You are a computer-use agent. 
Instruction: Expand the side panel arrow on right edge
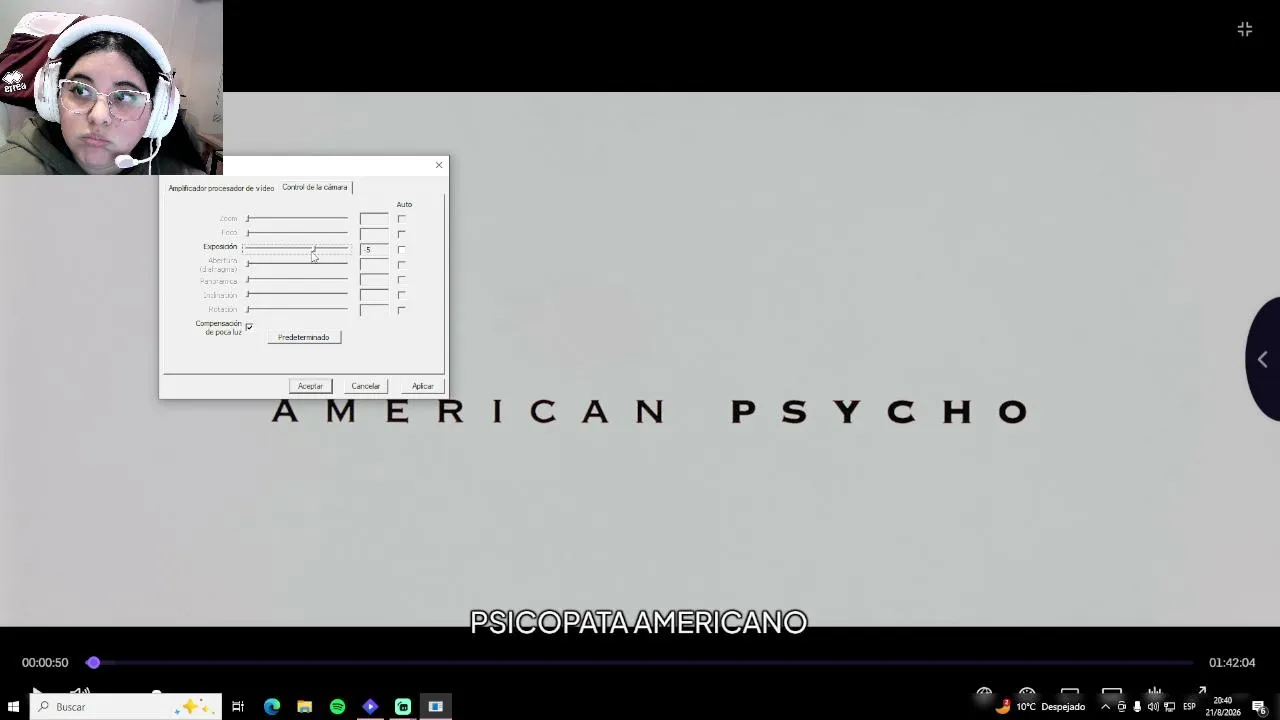(1263, 360)
